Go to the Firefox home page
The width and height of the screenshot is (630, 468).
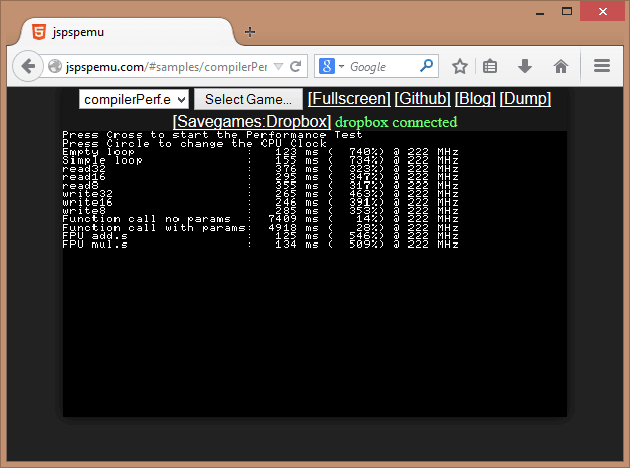point(560,67)
